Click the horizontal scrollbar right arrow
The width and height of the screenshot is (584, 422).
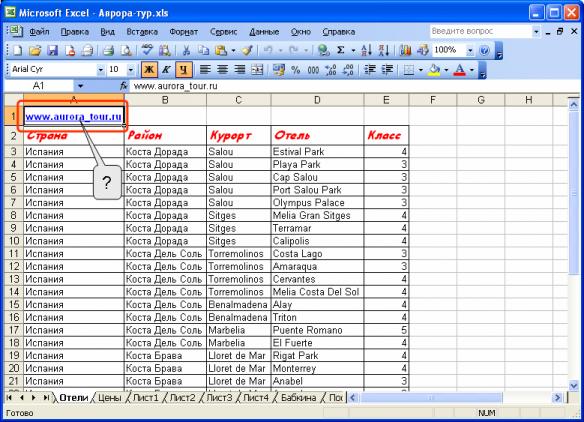(557, 398)
